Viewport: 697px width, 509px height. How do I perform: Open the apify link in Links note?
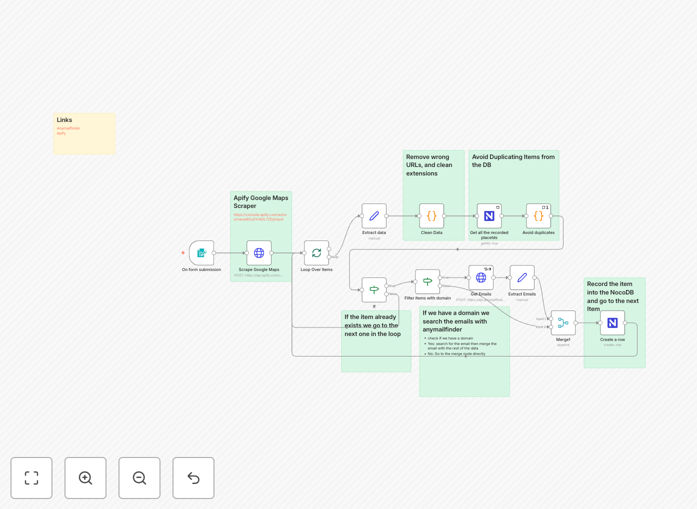[x=61, y=133]
